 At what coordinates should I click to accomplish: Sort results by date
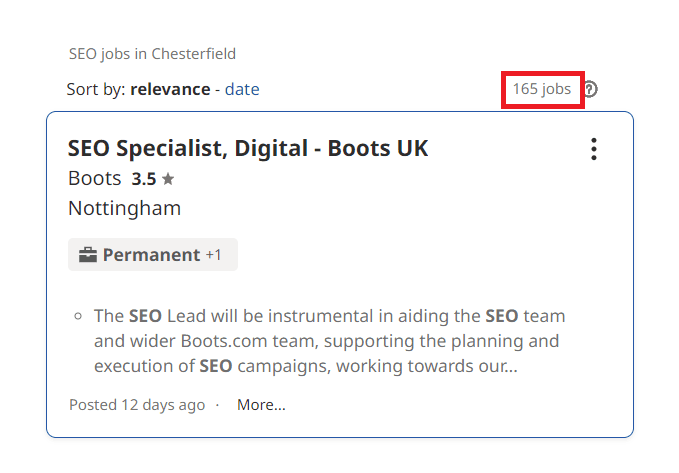click(242, 89)
